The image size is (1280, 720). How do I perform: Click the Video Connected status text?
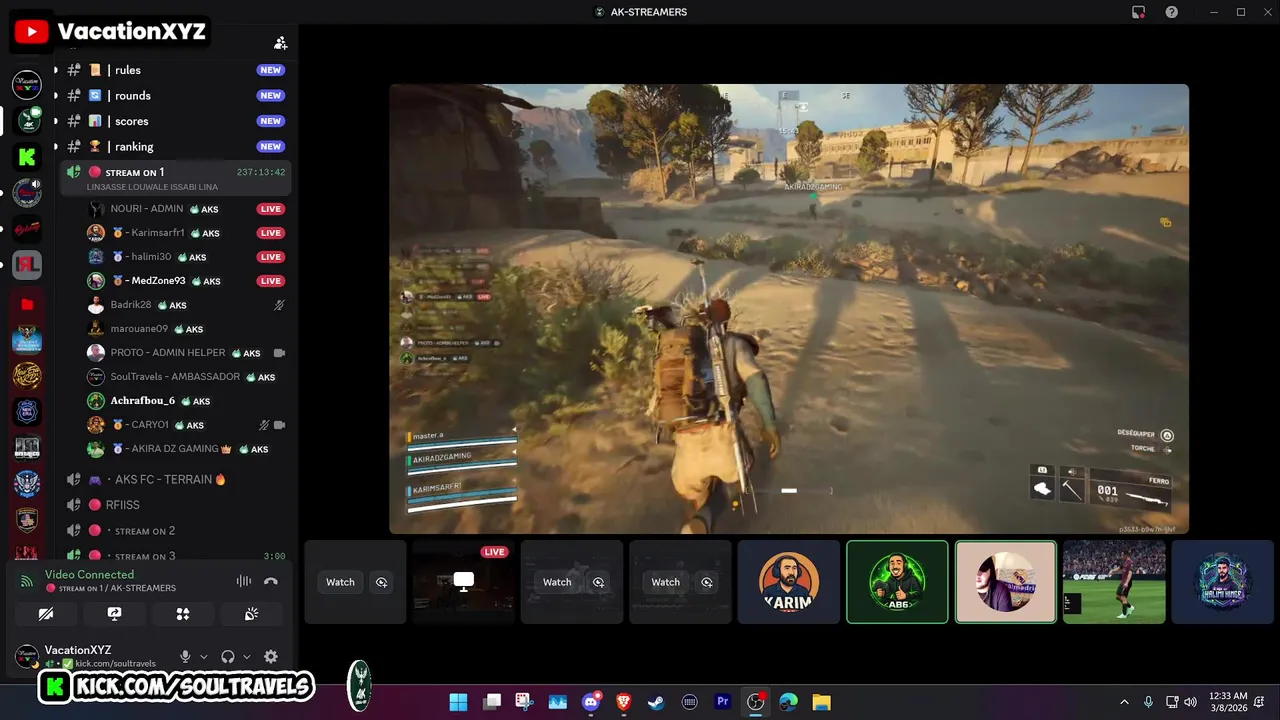coord(89,574)
